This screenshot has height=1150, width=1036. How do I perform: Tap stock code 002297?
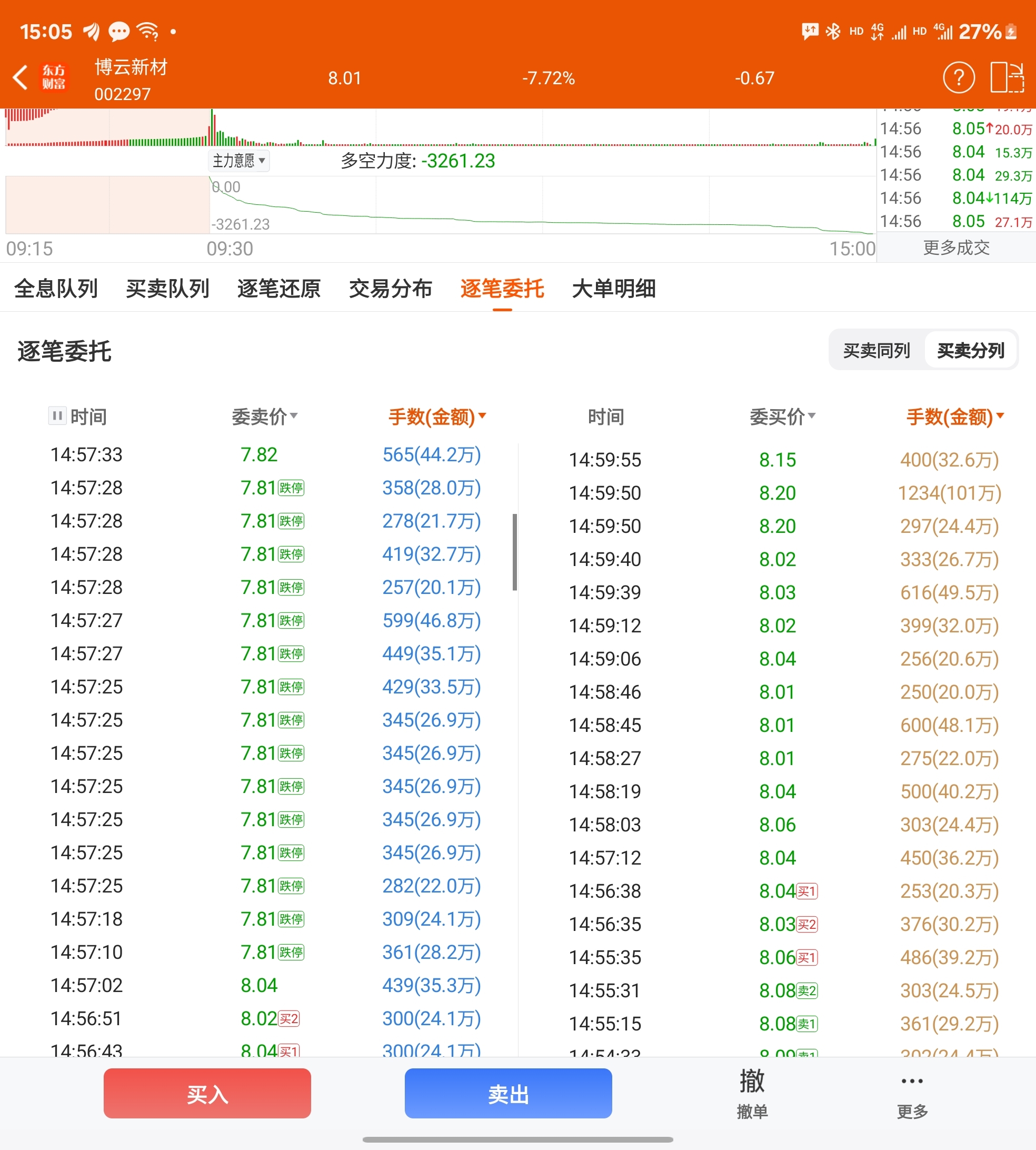(x=122, y=94)
